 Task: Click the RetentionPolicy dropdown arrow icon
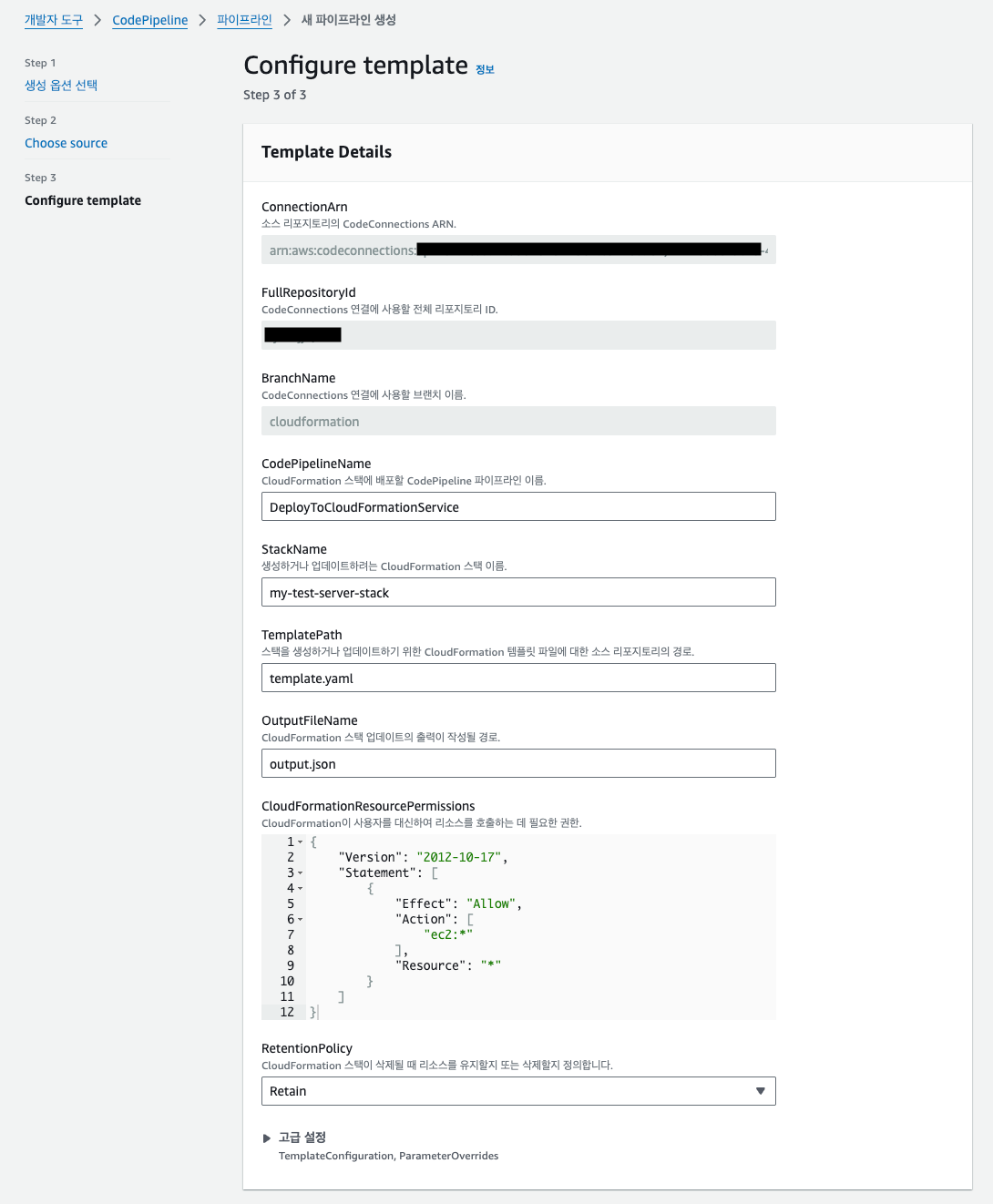(761, 1091)
